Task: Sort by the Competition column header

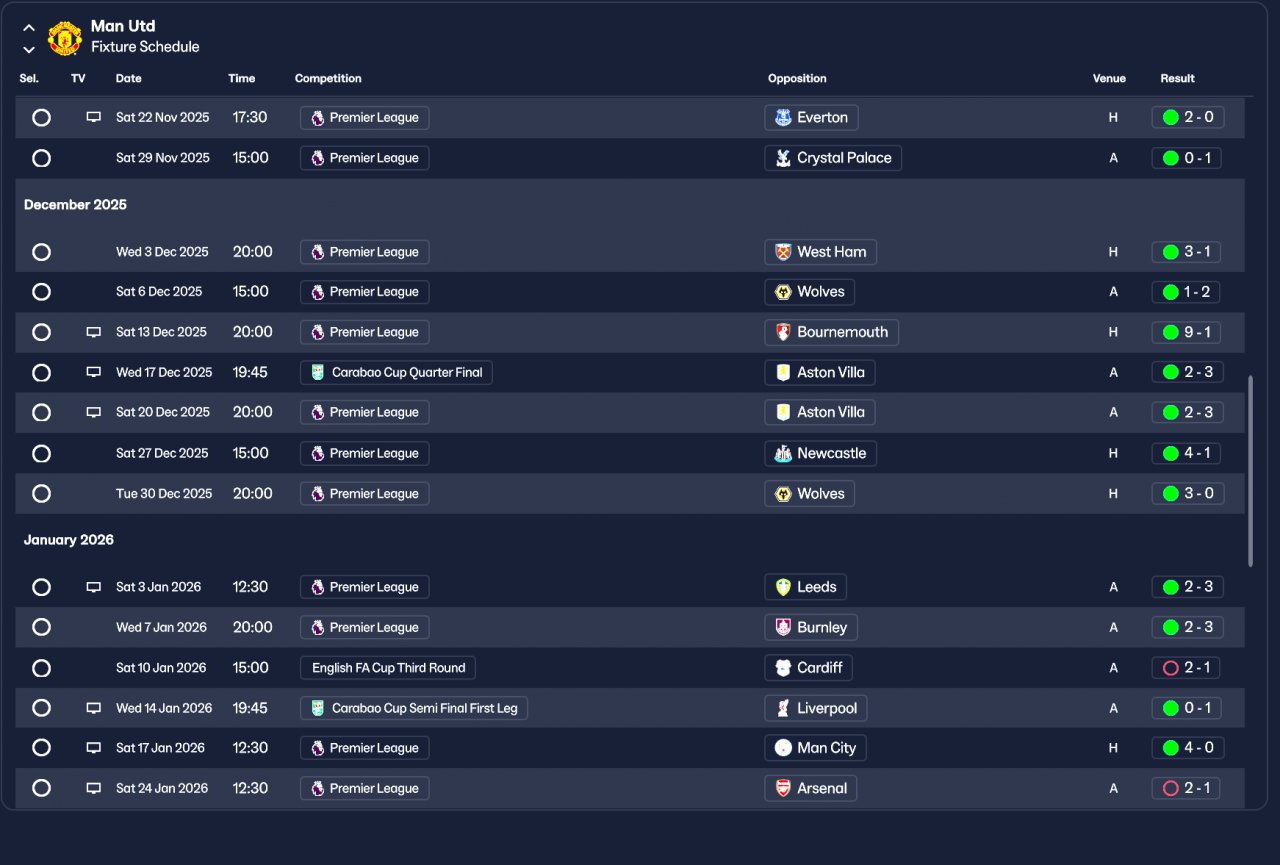Action: point(328,78)
